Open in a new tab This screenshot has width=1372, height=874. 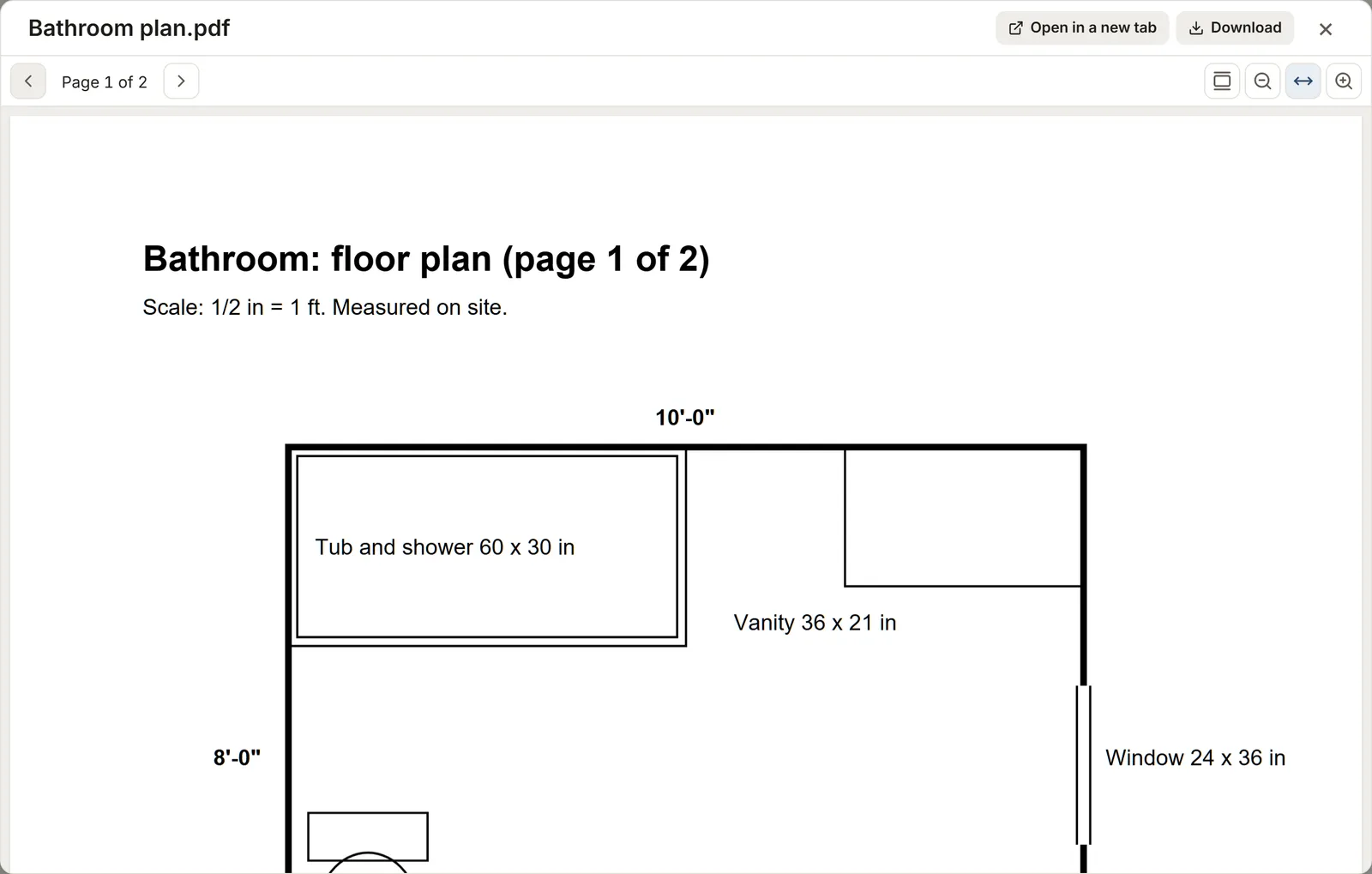point(1082,27)
